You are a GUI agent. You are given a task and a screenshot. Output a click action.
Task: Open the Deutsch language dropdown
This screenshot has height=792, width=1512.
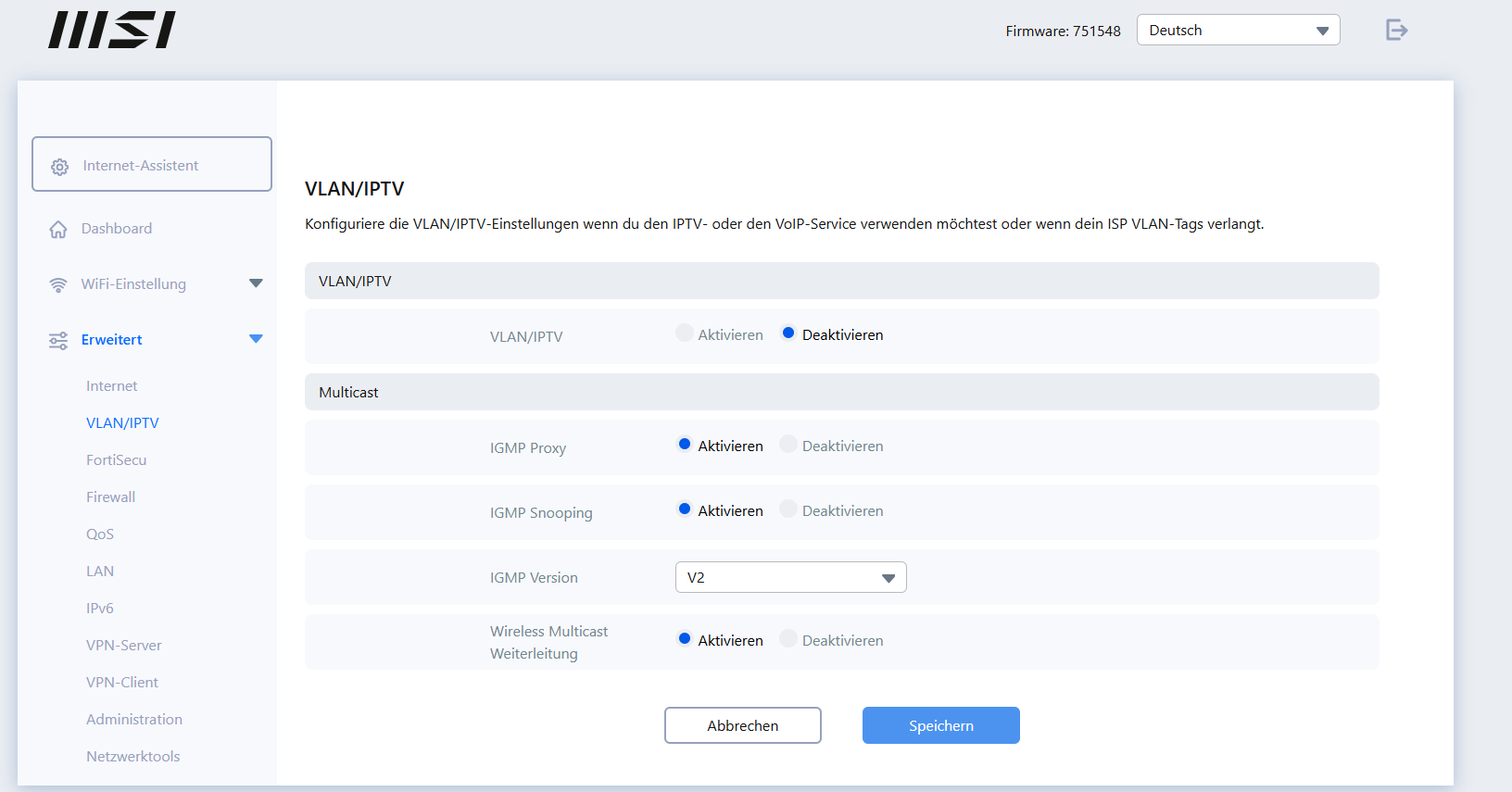[x=1238, y=31]
